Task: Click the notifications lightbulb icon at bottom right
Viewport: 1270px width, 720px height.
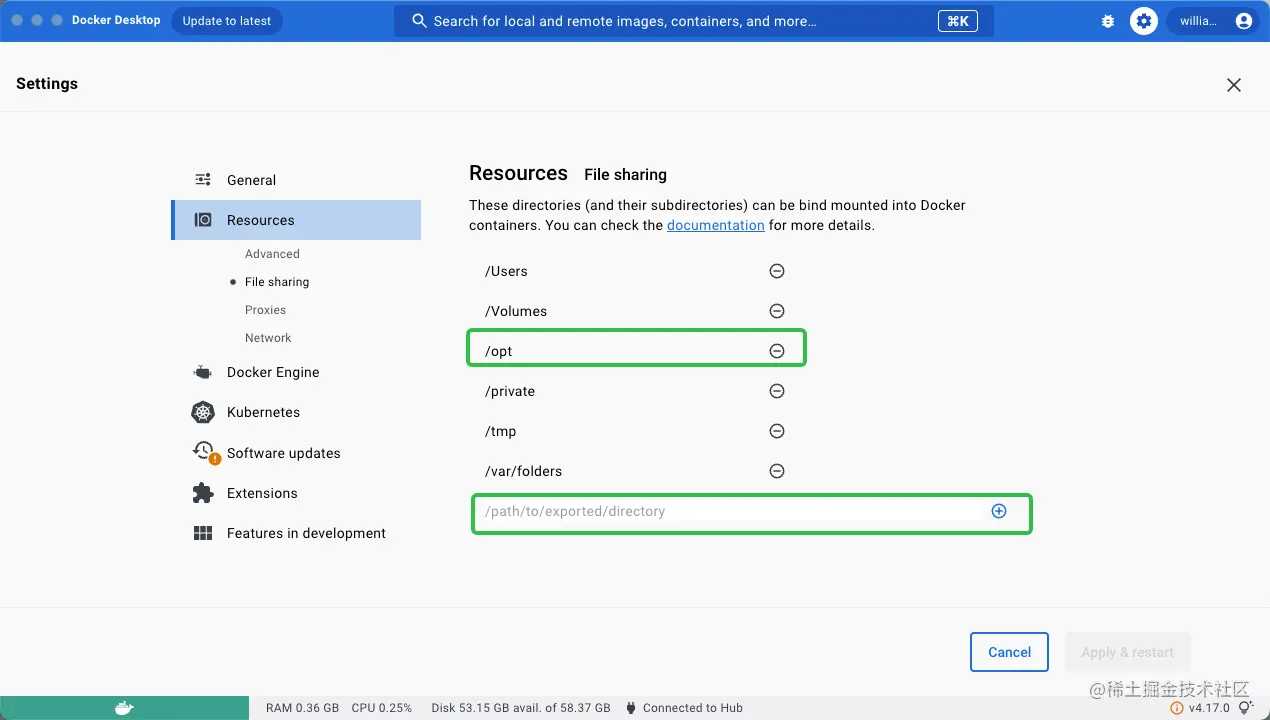Action: pyautogui.click(x=1245, y=708)
